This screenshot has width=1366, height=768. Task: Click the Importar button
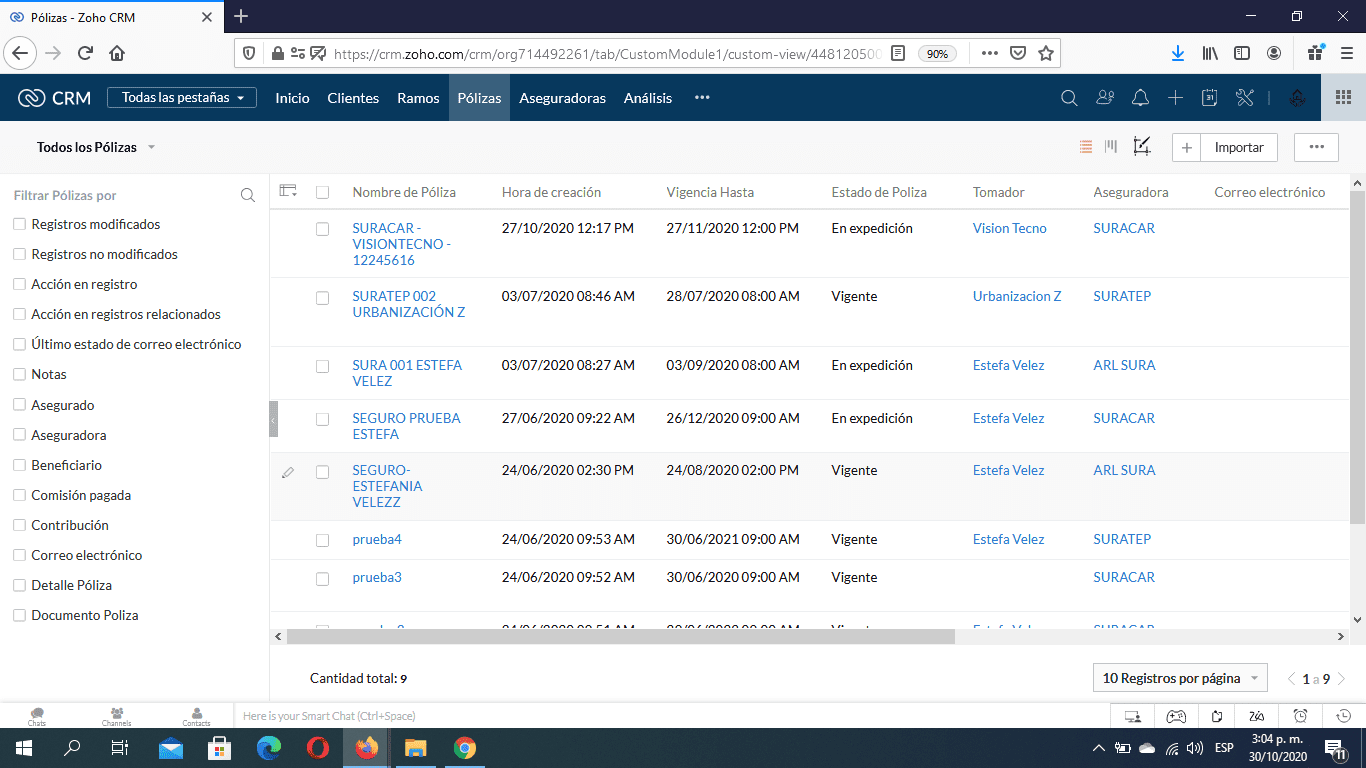tap(1239, 147)
